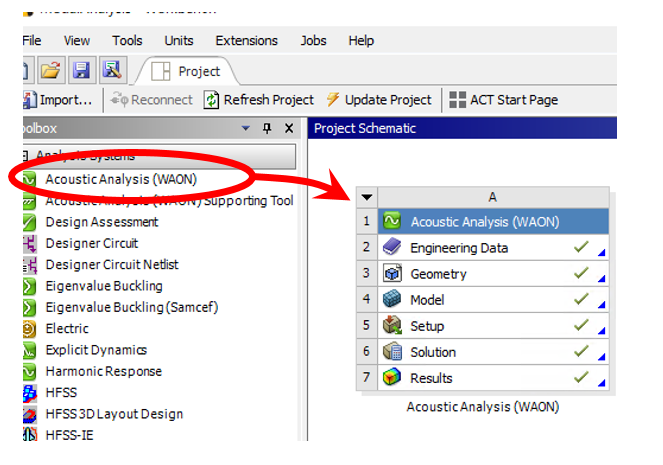Select Acoustic Analysis (WAON) in the Toolbox
Viewport: 663px width, 465px height.
121,179
